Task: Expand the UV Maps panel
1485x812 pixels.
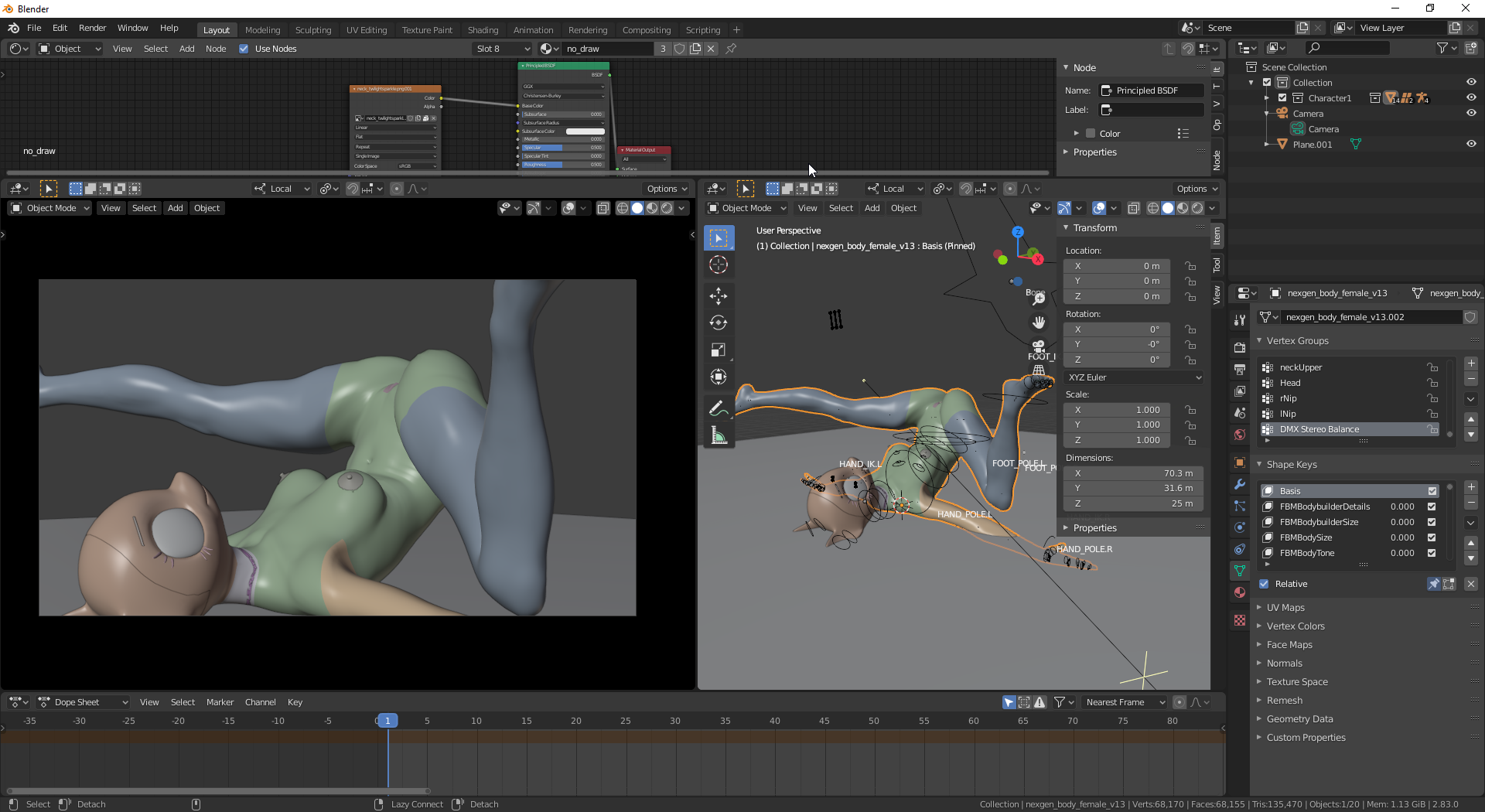Action: (x=1285, y=608)
